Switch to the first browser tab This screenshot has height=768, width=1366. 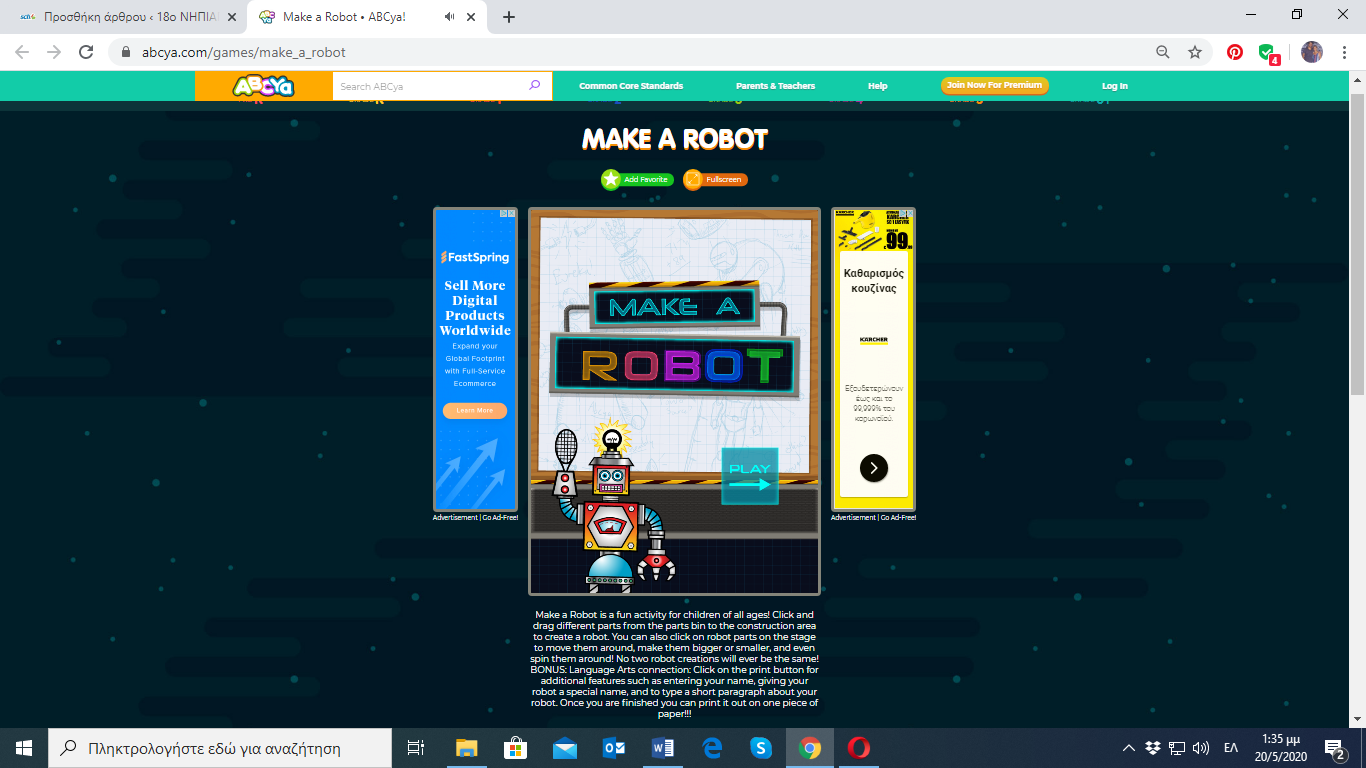(x=120, y=17)
